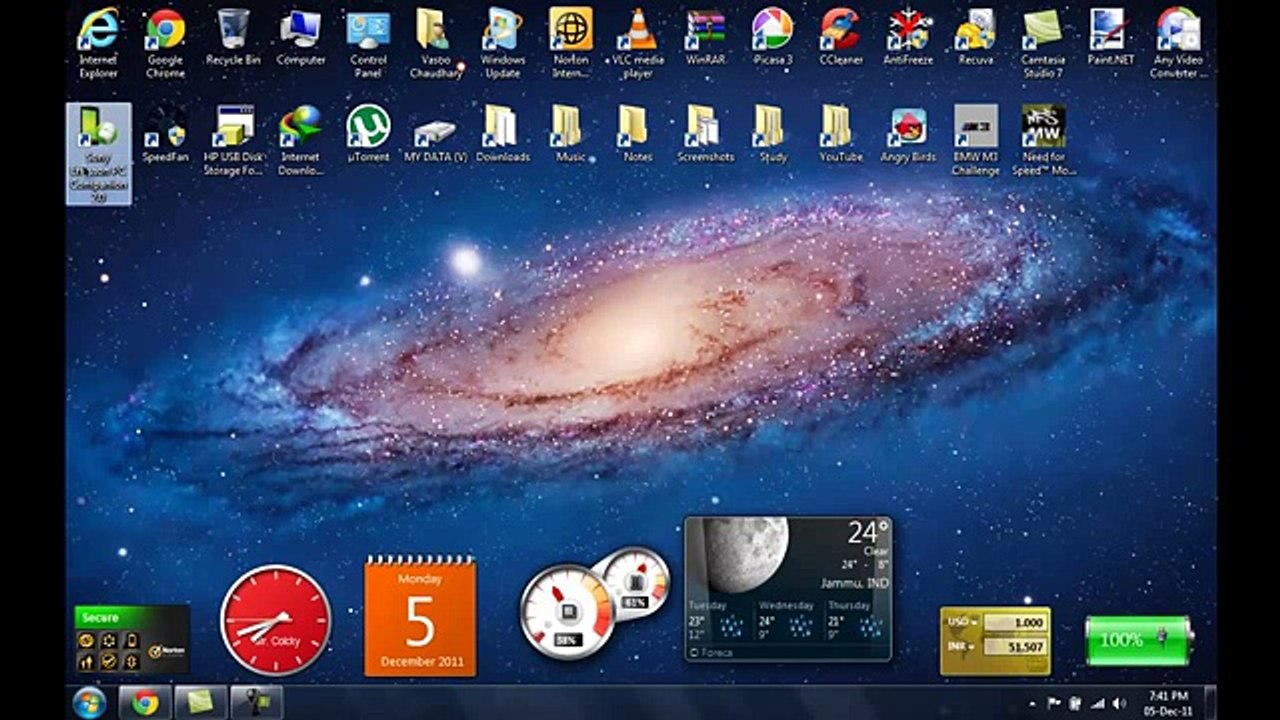Open Action Center flag icon

tap(1053, 703)
